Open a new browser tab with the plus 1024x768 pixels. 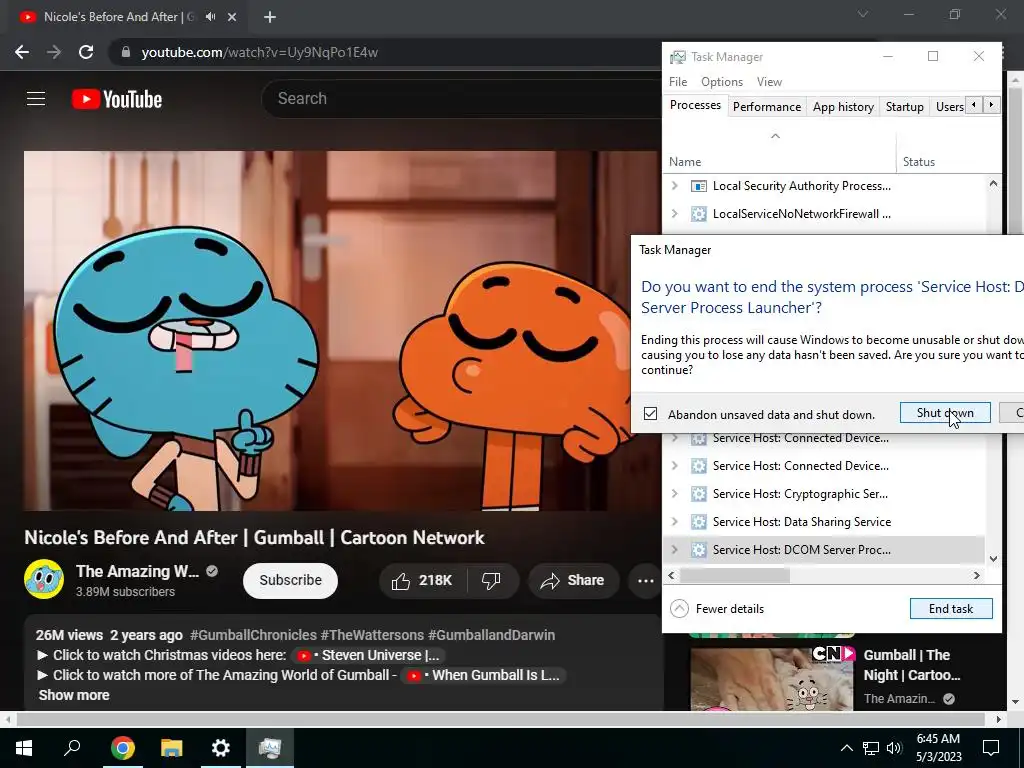[x=270, y=18]
